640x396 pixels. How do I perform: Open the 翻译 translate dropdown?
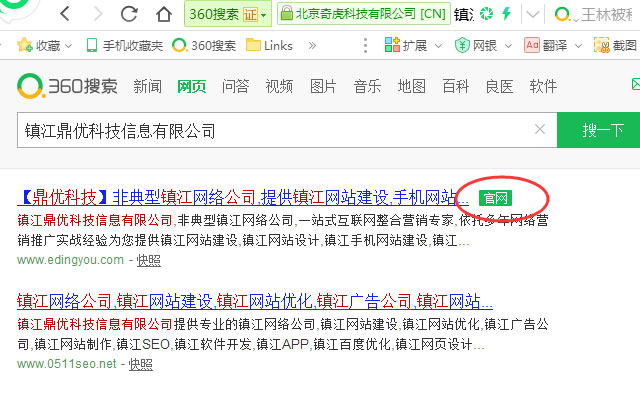(578, 46)
